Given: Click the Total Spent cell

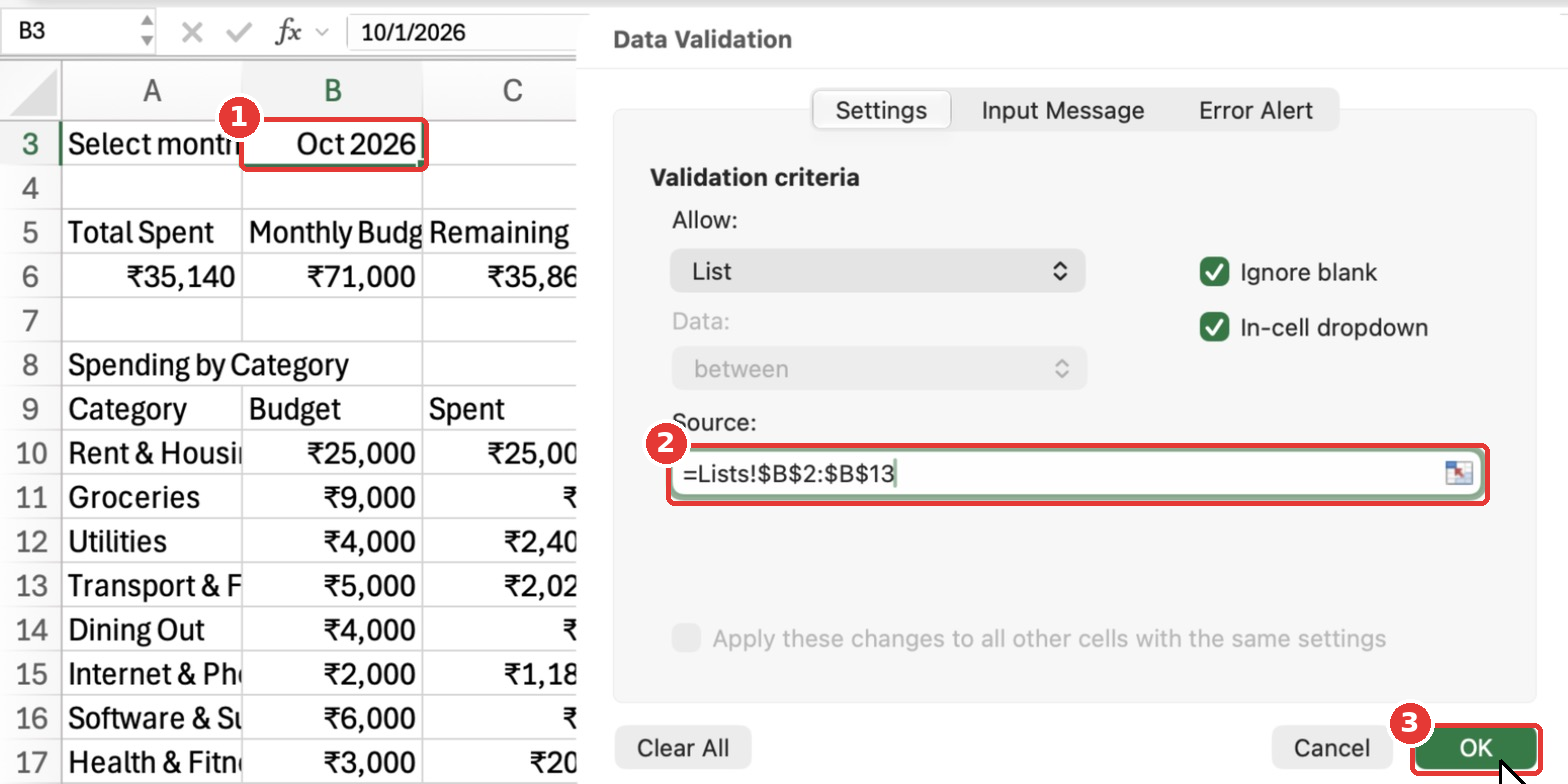Looking at the screenshot, I should [x=152, y=232].
